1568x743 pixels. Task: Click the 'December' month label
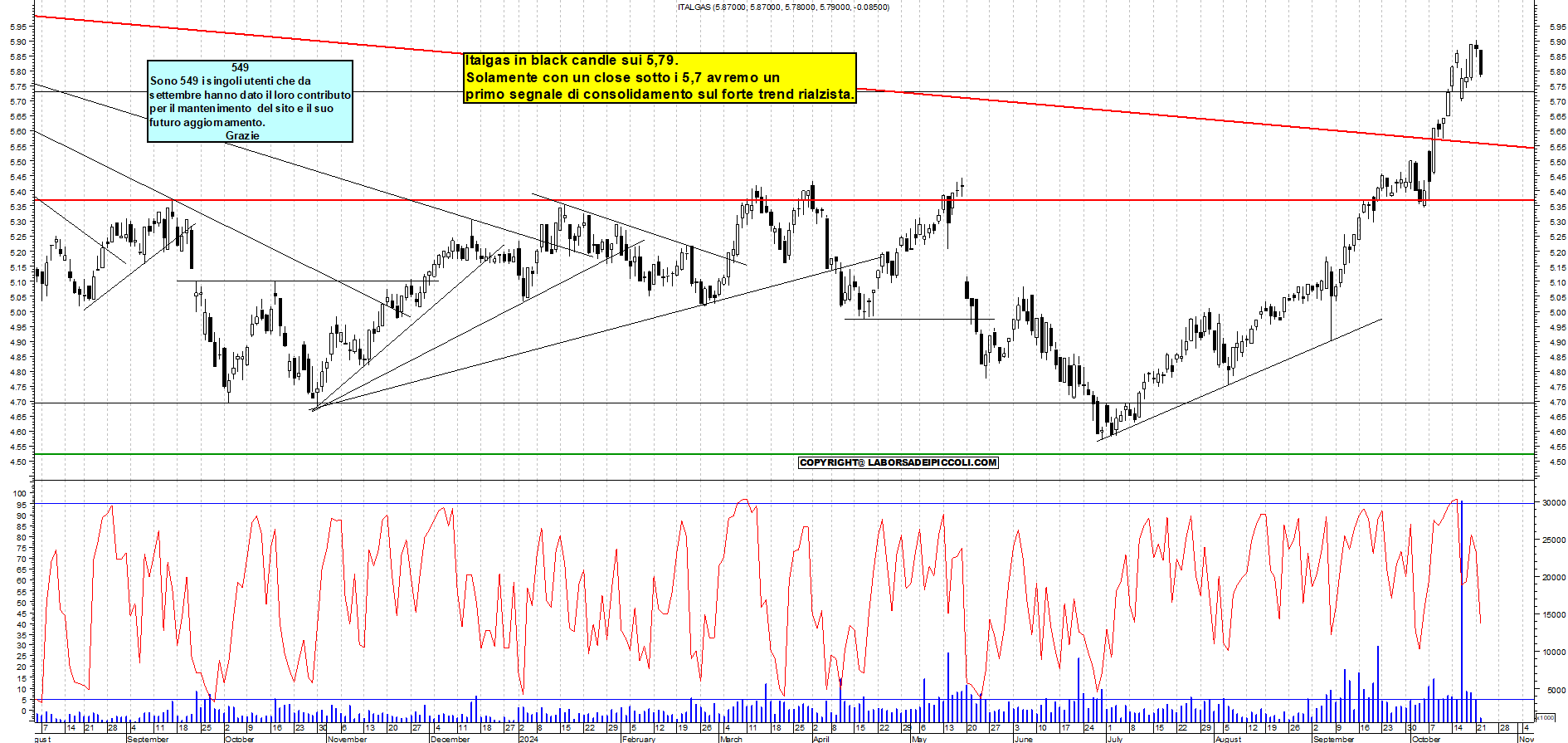tap(450, 739)
